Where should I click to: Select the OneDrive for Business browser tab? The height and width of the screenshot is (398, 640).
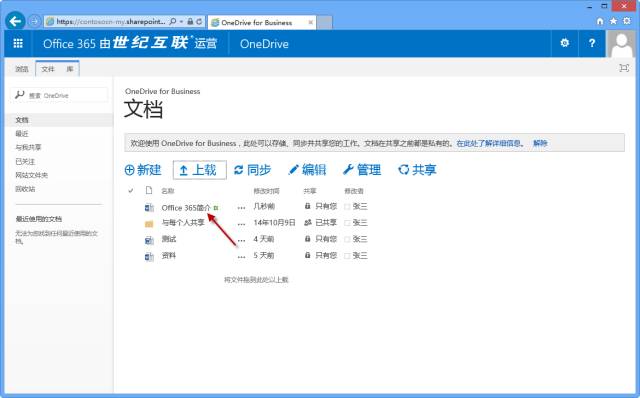tap(261, 22)
